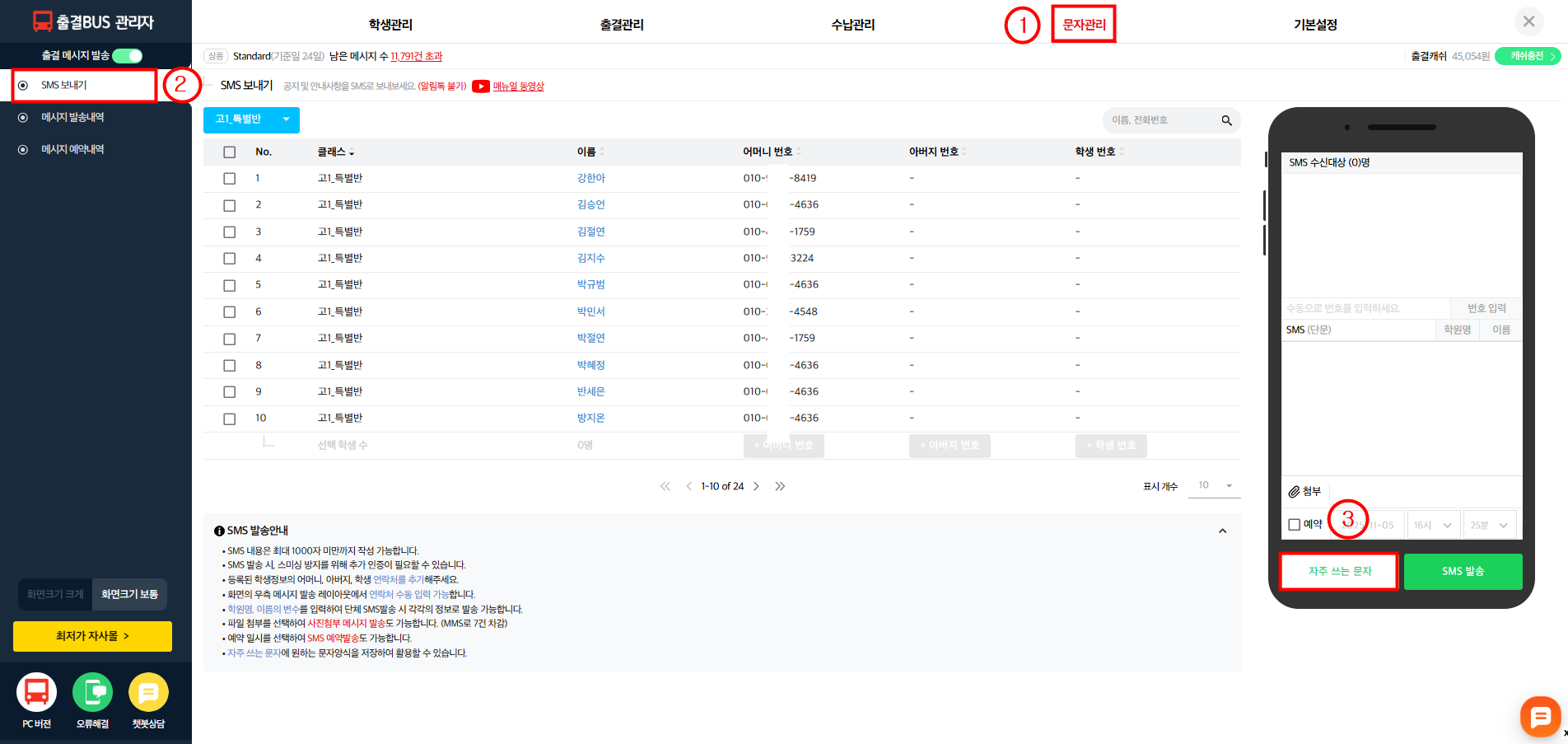Toggle 출결 메시지 발송 switch
The height and width of the screenshot is (744, 1568).
[x=128, y=55]
